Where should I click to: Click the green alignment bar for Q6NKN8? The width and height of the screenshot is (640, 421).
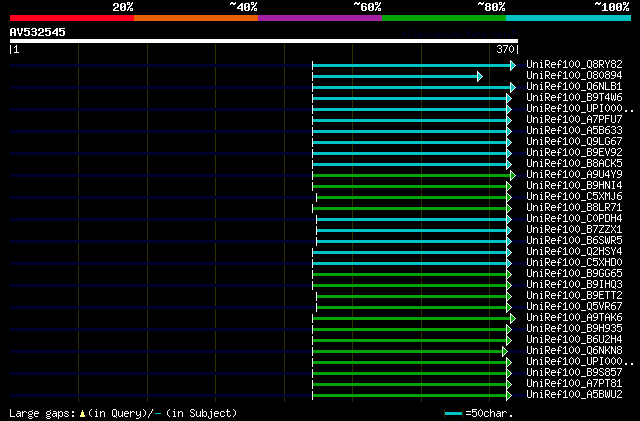click(410, 352)
